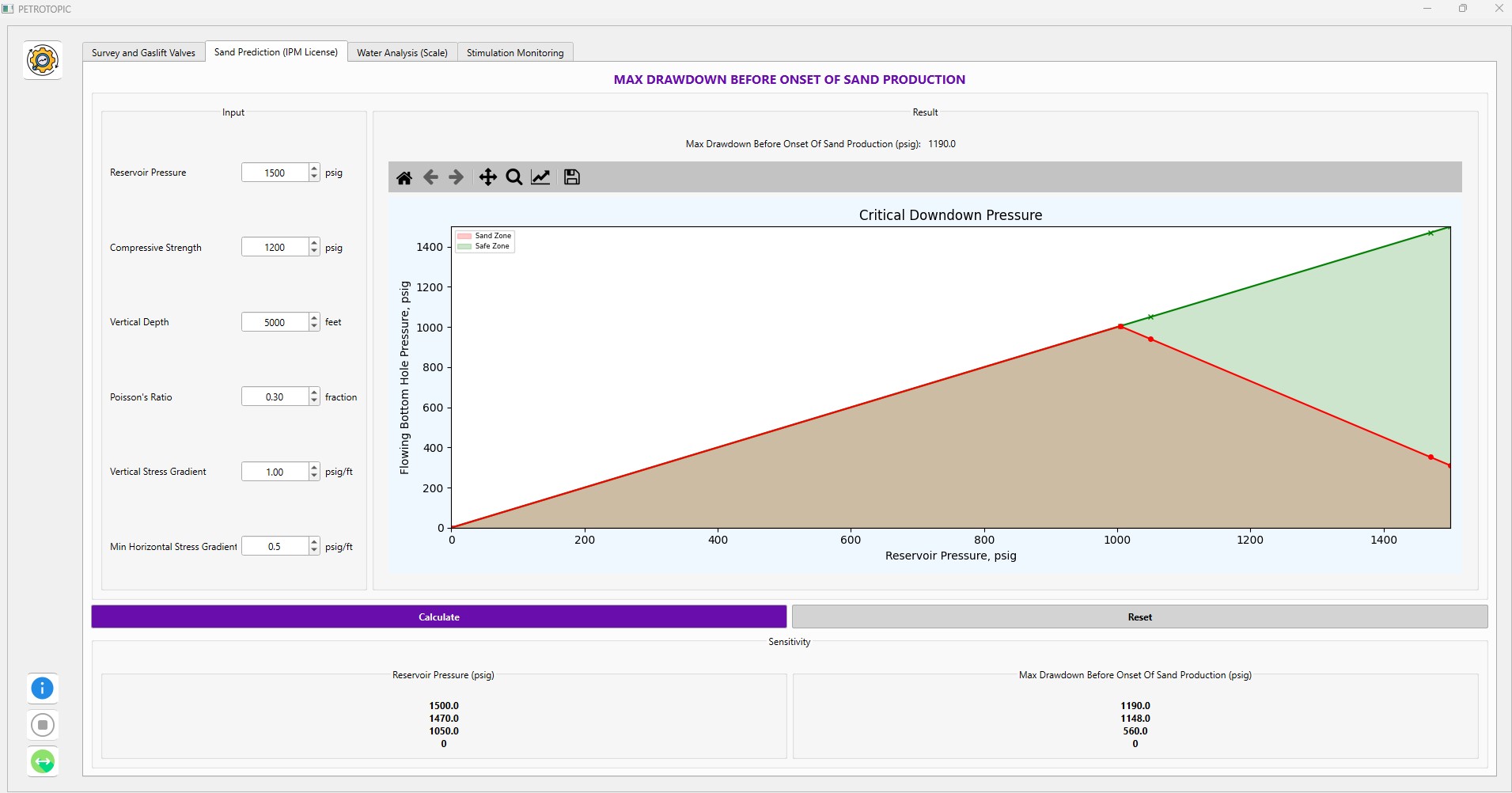
Task: Open the edit axis/curve parameters icon
Action: [x=541, y=177]
